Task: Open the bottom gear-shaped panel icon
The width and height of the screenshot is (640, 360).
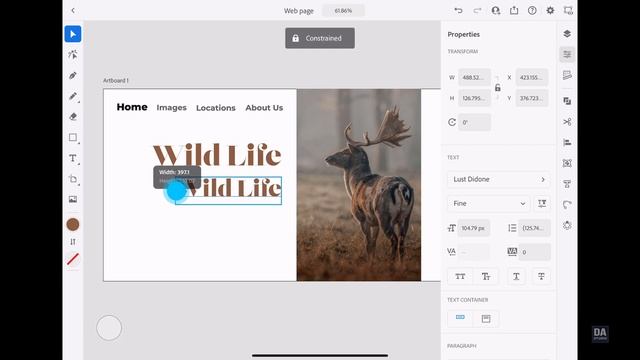Action: [567, 225]
